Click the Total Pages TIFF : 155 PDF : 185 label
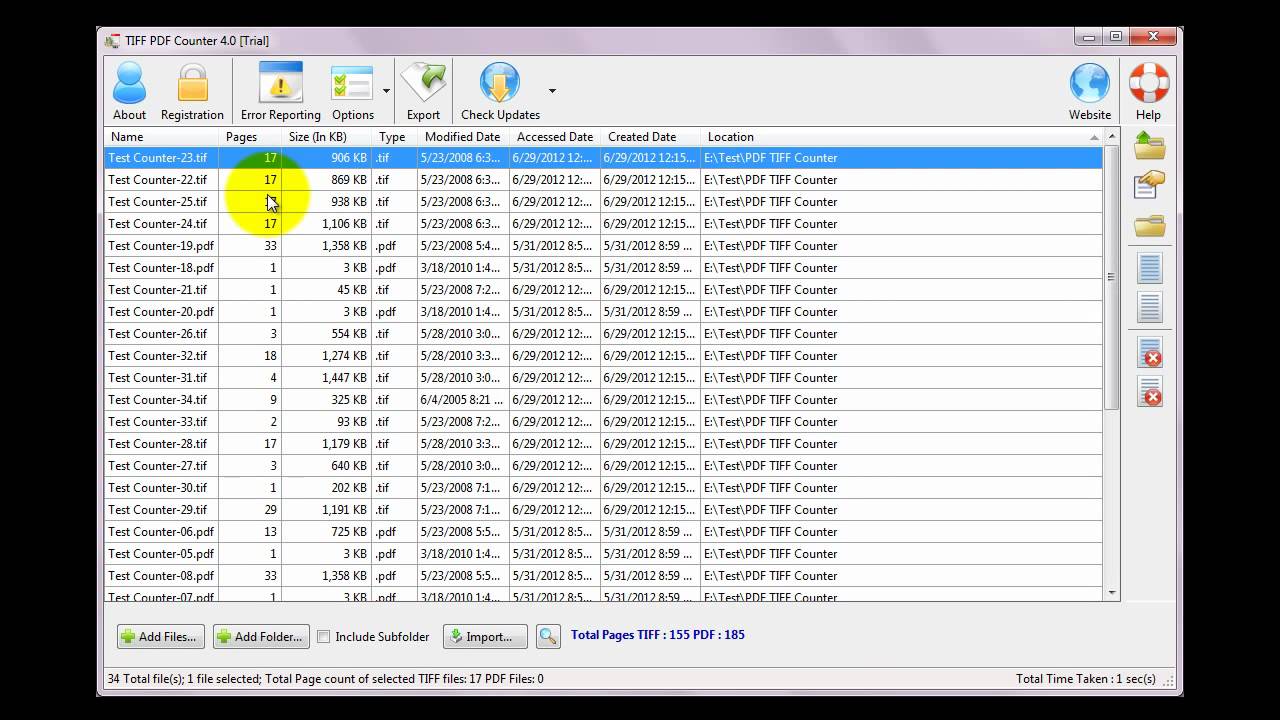The image size is (1280, 720). (x=658, y=635)
